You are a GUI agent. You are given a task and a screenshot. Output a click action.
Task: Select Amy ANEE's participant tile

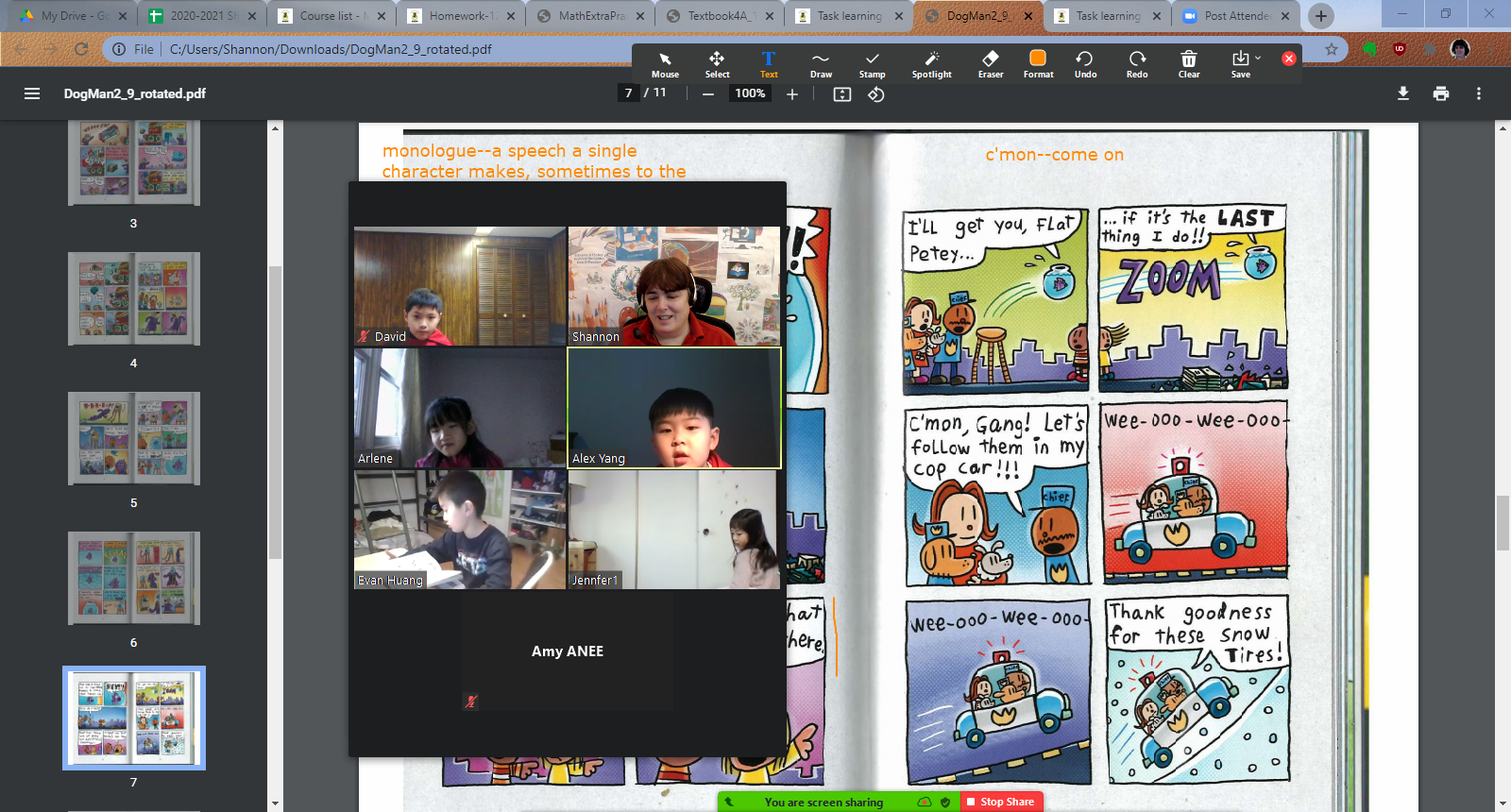(x=568, y=651)
